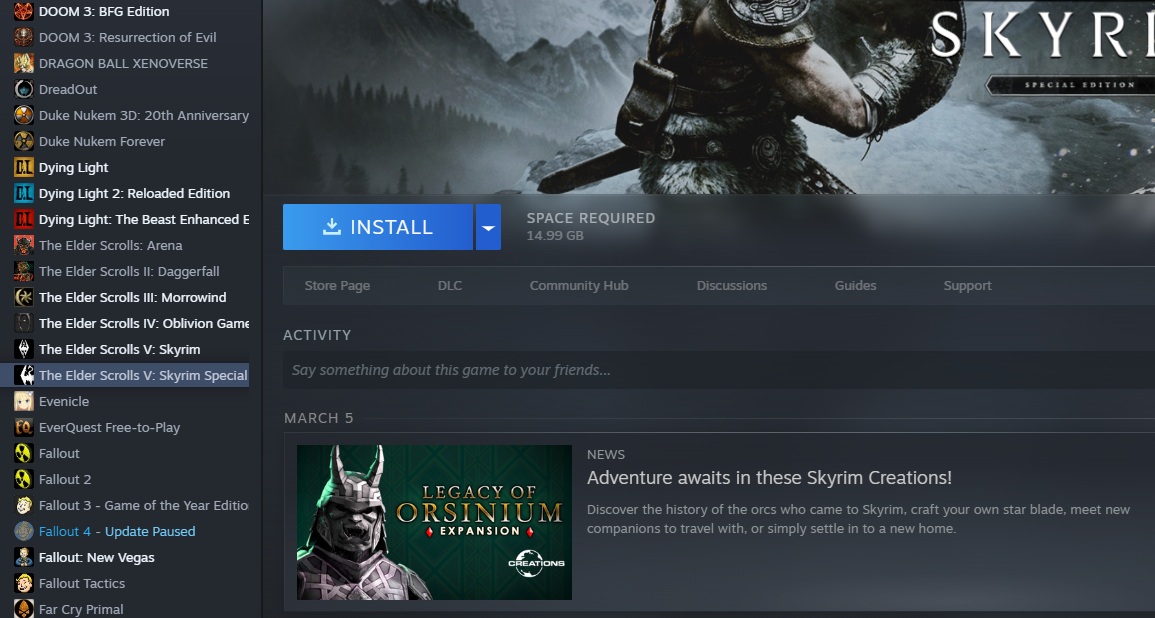Select 'Duke Nukem 3D: 20th Anniversary' entry
This screenshot has width=1155, height=618.
point(144,116)
